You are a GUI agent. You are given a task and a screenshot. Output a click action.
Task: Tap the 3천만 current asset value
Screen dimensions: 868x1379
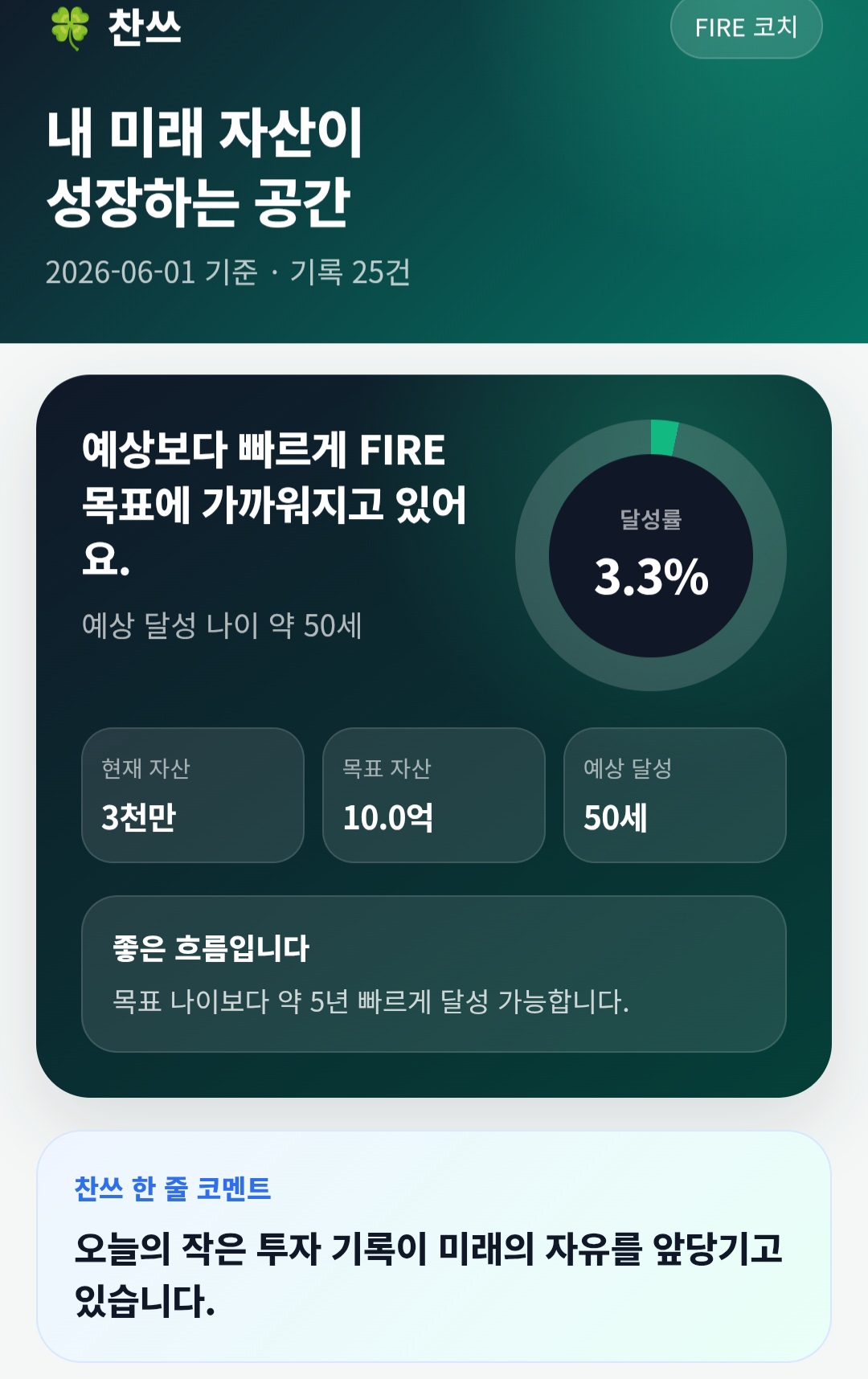pyautogui.click(x=138, y=818)
